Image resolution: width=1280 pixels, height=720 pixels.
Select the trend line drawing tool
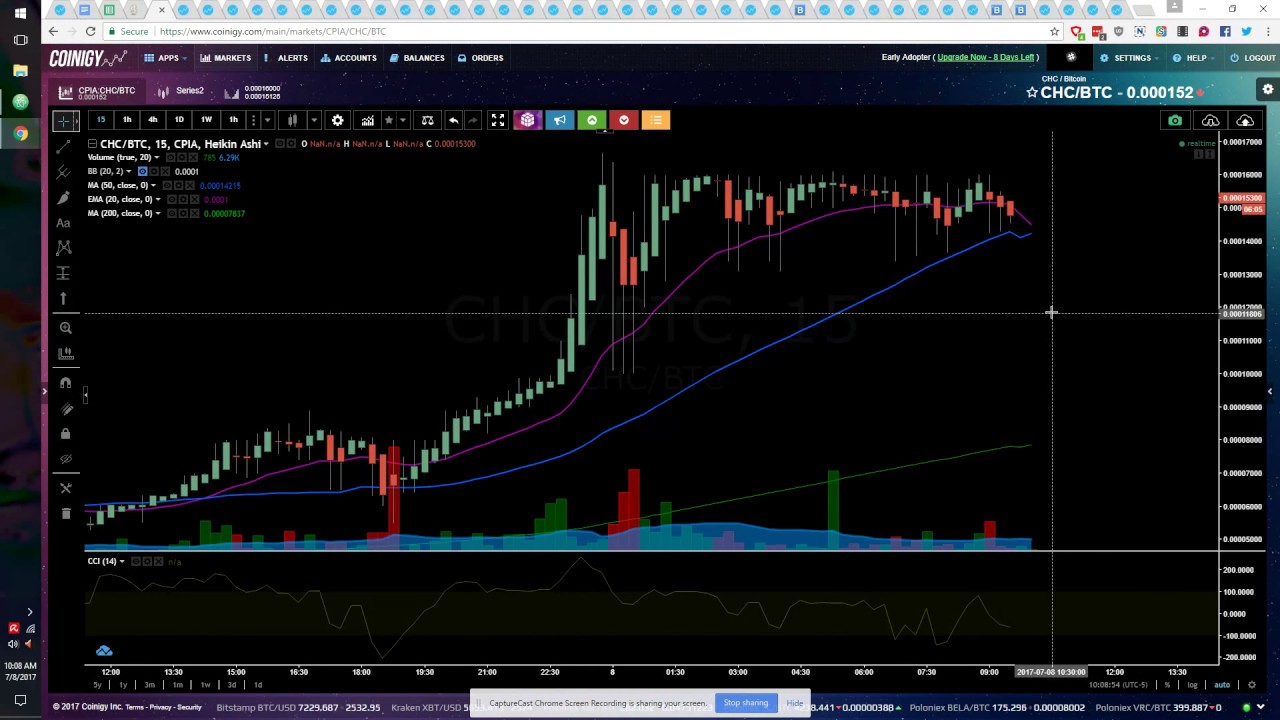pyautogui.click(x=64, y=147)
